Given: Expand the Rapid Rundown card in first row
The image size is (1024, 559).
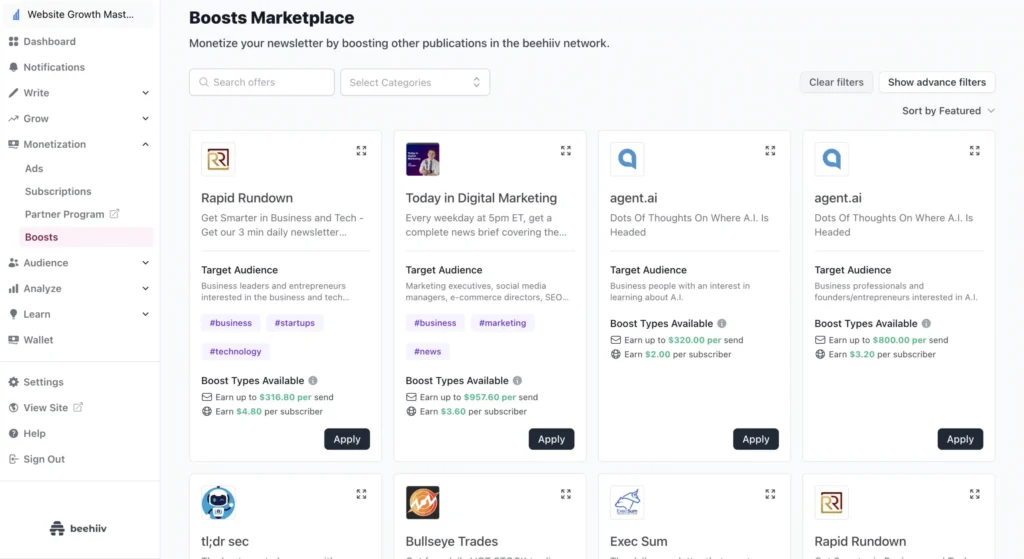Looking at the screenshot, I should (x=361, y=150).
